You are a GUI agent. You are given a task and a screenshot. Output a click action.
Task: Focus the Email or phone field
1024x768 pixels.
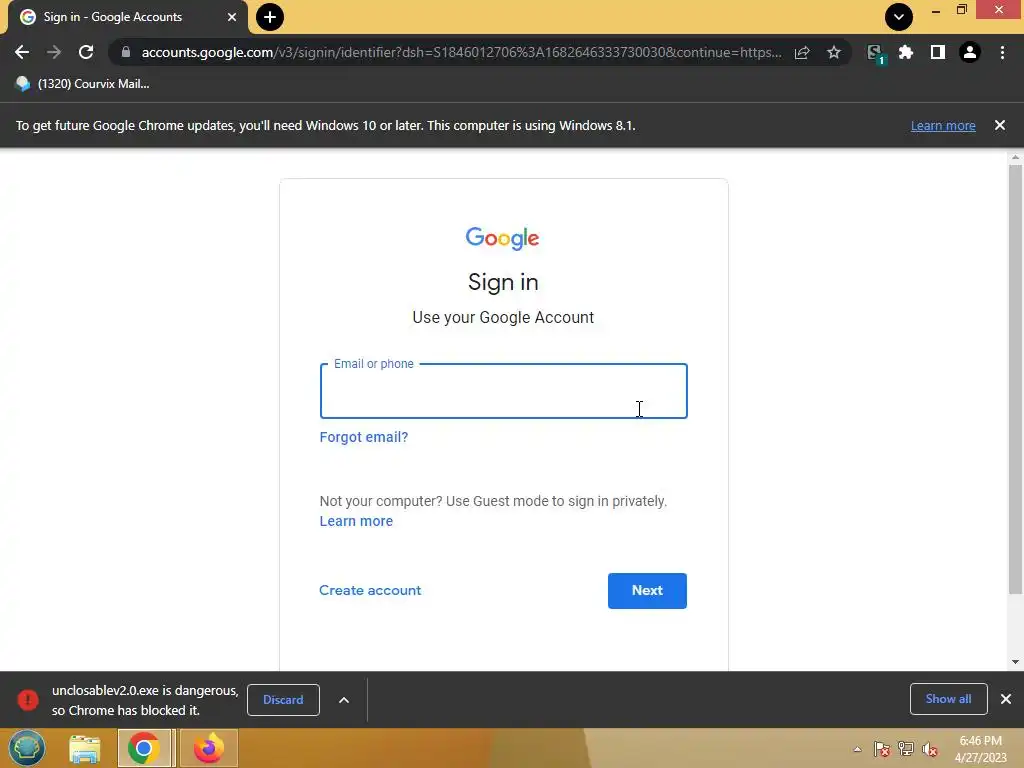pyautogui.click(x=504, y=391)
